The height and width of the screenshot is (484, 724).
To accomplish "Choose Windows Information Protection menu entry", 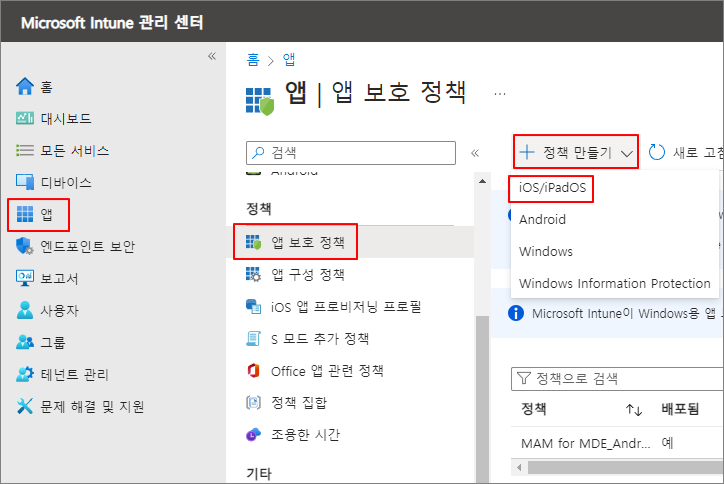I will coord(615,283).
